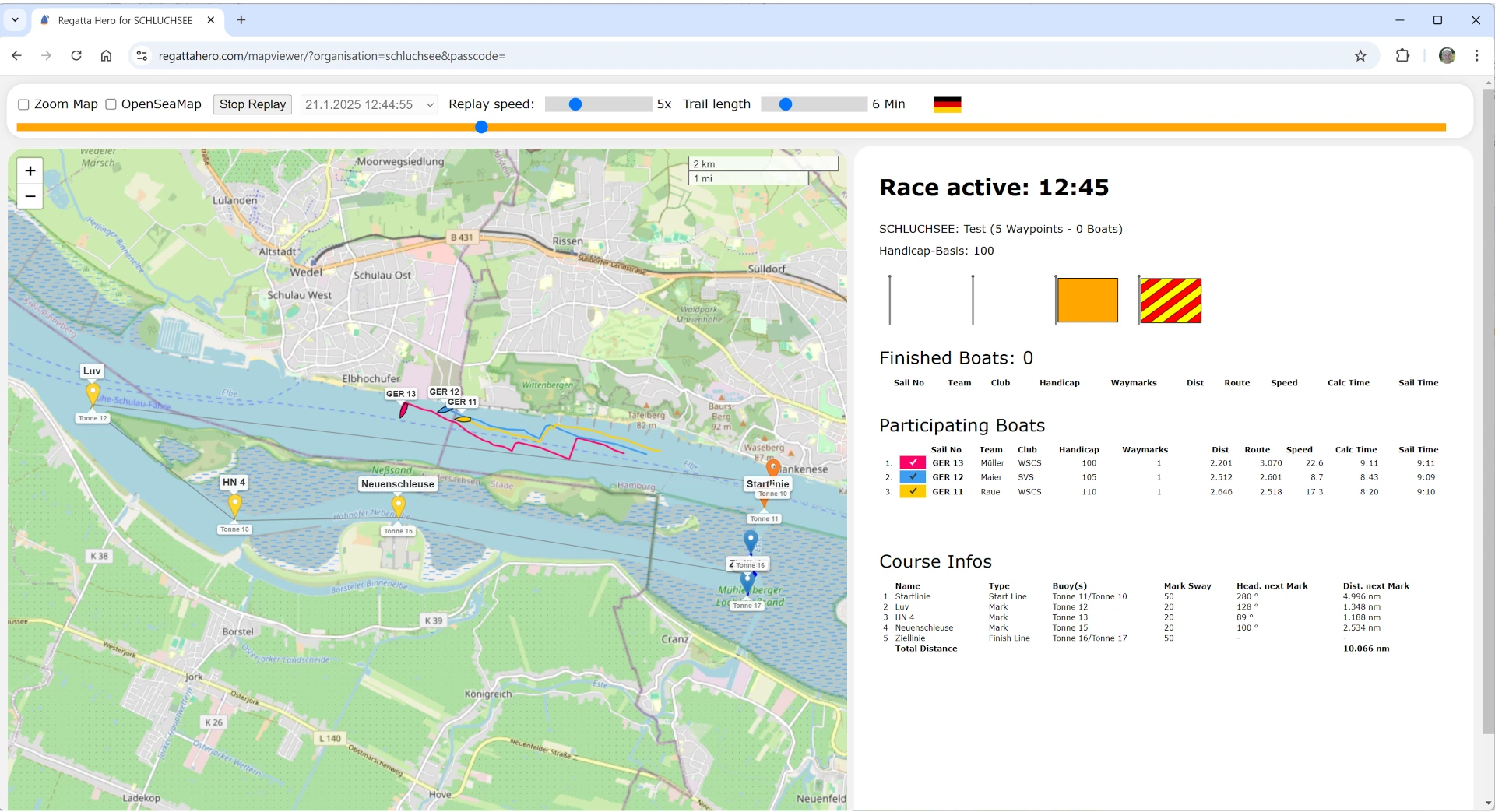Zoom in on the map with plus button
This screenshot has height=812, width=1495.
click(x=30, y=171)
